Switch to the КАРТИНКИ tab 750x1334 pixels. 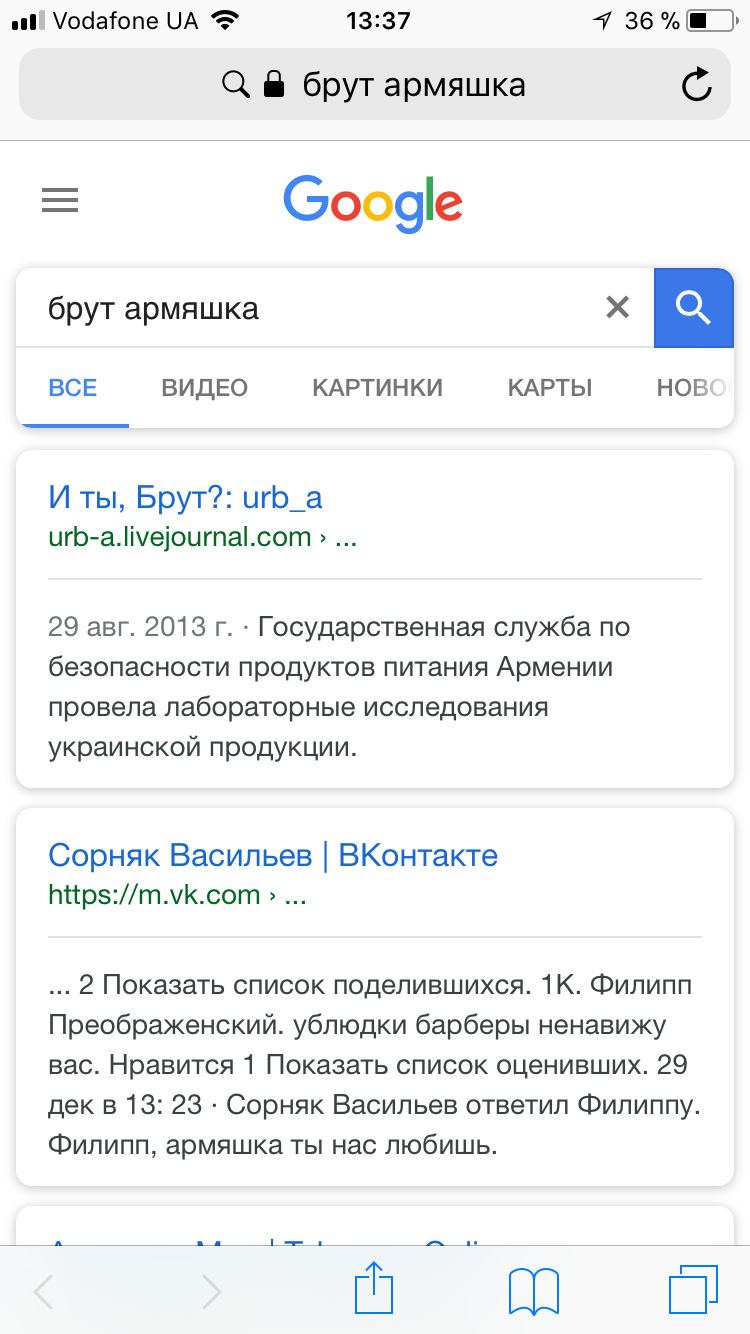[x=377, y=388]
